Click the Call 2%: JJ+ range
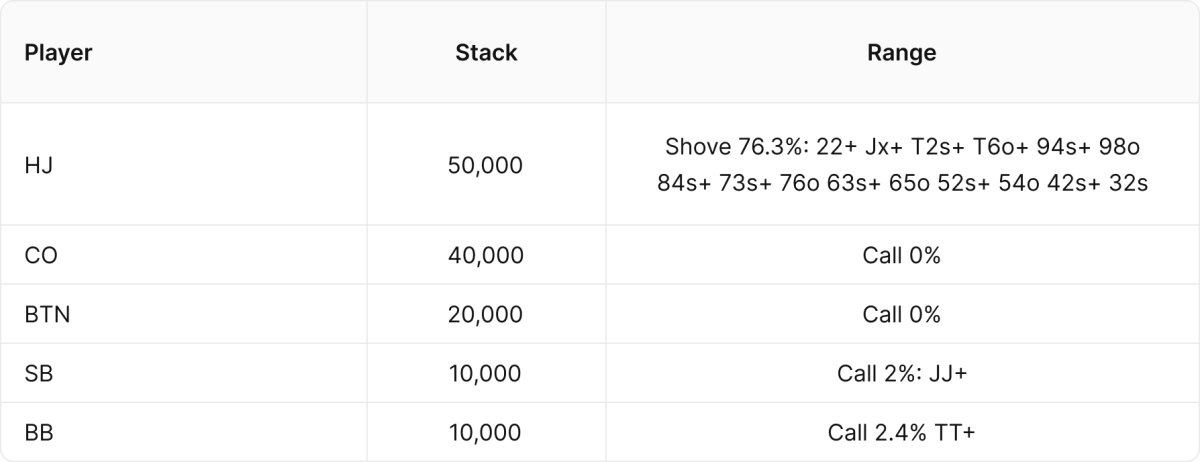This screenshot has width=1200, height=462. [x=902, y=373]
